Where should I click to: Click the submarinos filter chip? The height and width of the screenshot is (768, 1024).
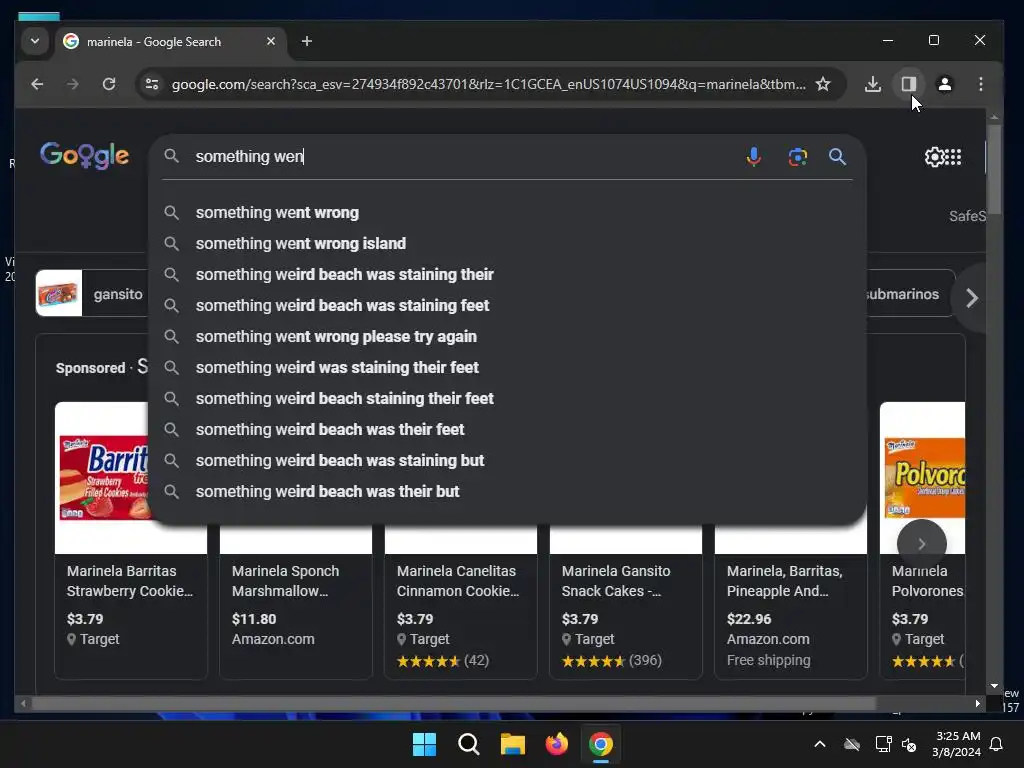910,294
